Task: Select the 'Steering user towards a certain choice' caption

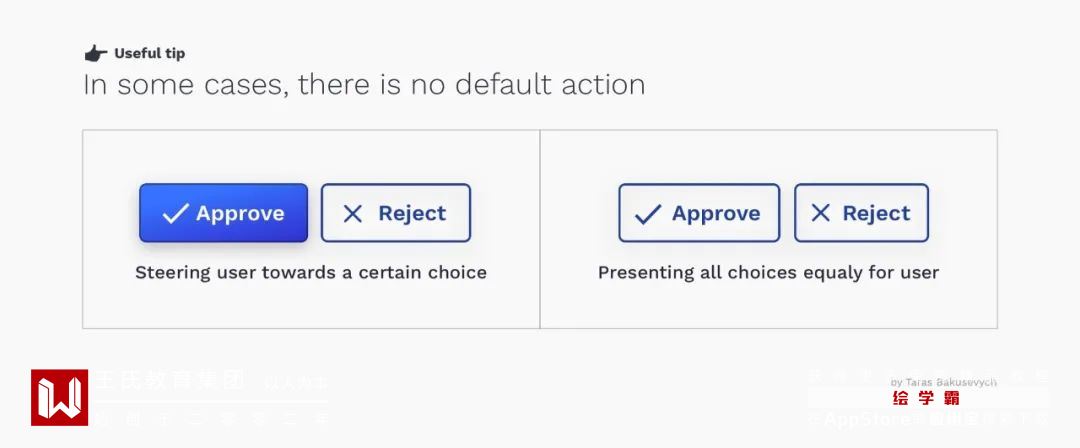Action: click(310, 272)
